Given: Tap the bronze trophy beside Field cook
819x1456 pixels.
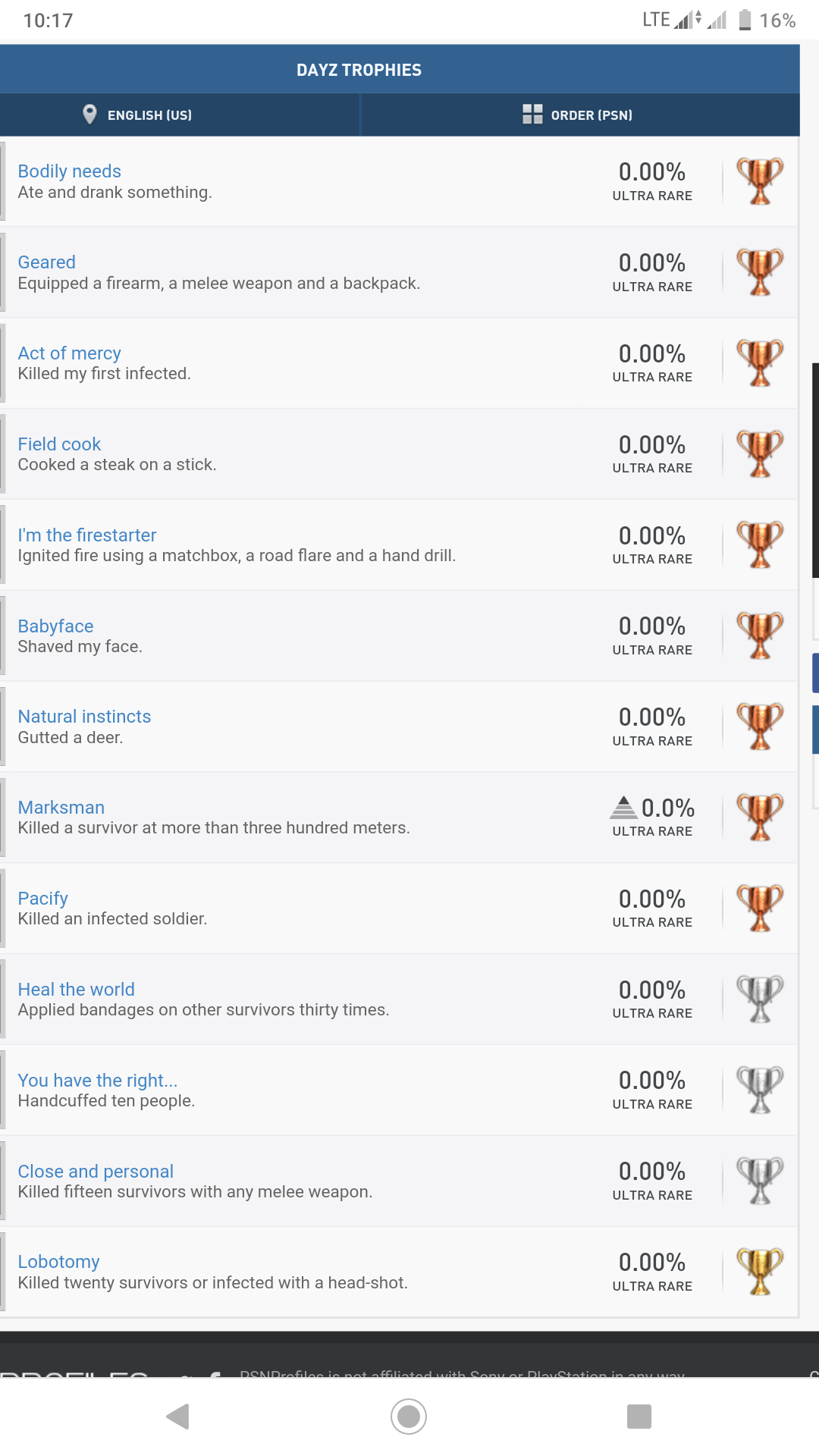Looking at the screenshot, I should (x=760, y=454).
